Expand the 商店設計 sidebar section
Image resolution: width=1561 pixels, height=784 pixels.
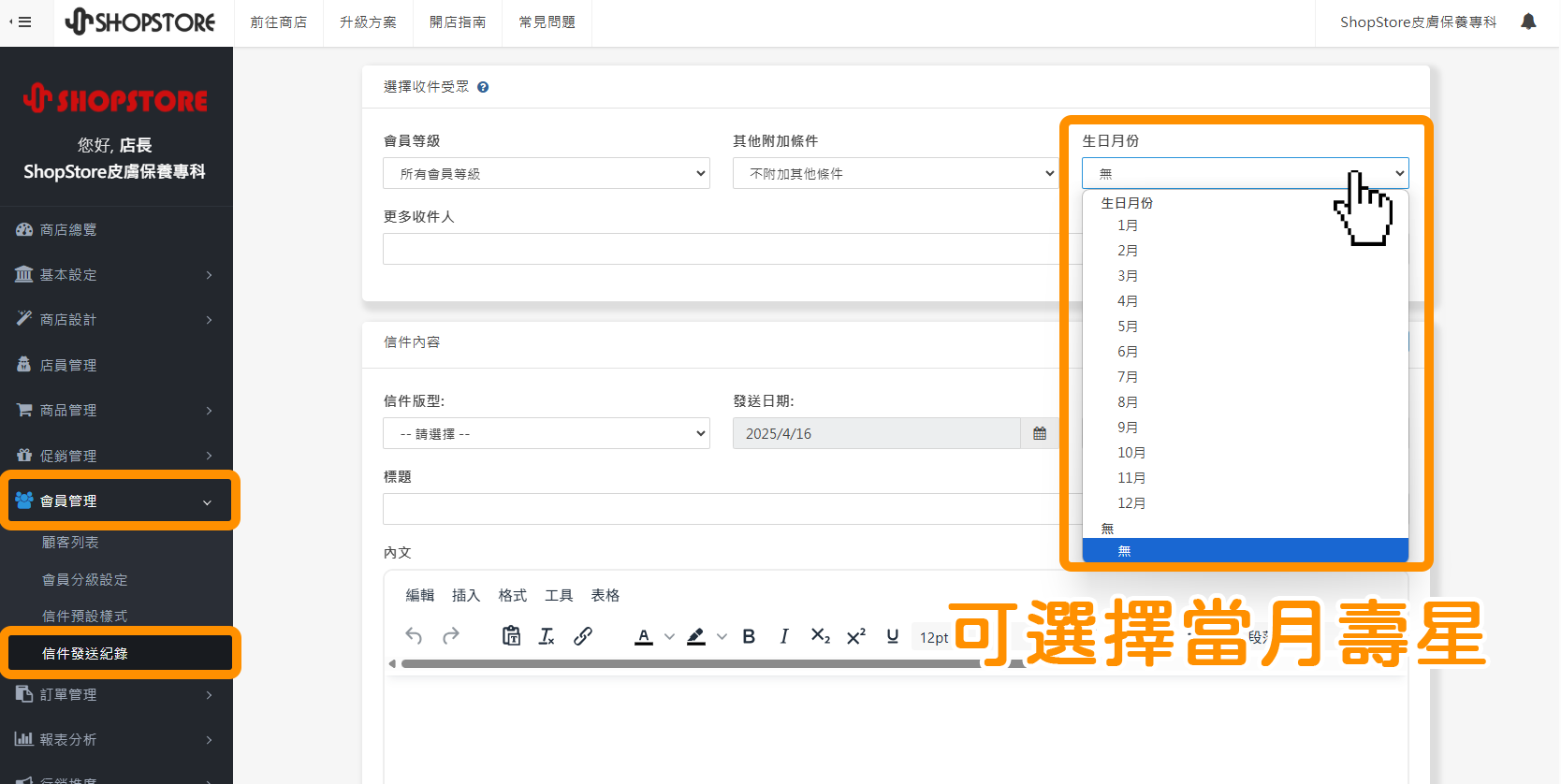tap(116, 319)
